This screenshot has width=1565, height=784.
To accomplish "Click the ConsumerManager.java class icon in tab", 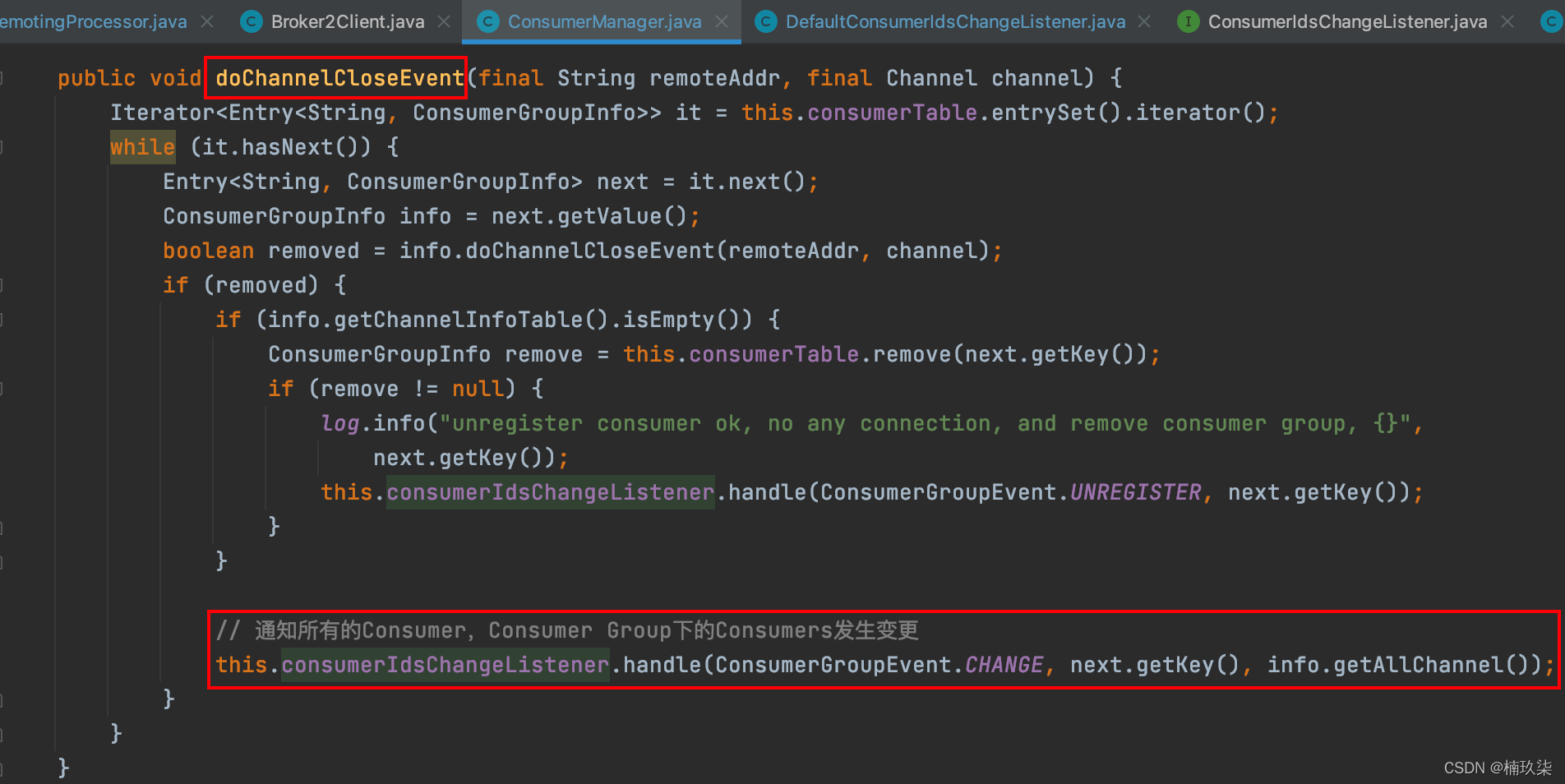I will click(x=487, y=21).
